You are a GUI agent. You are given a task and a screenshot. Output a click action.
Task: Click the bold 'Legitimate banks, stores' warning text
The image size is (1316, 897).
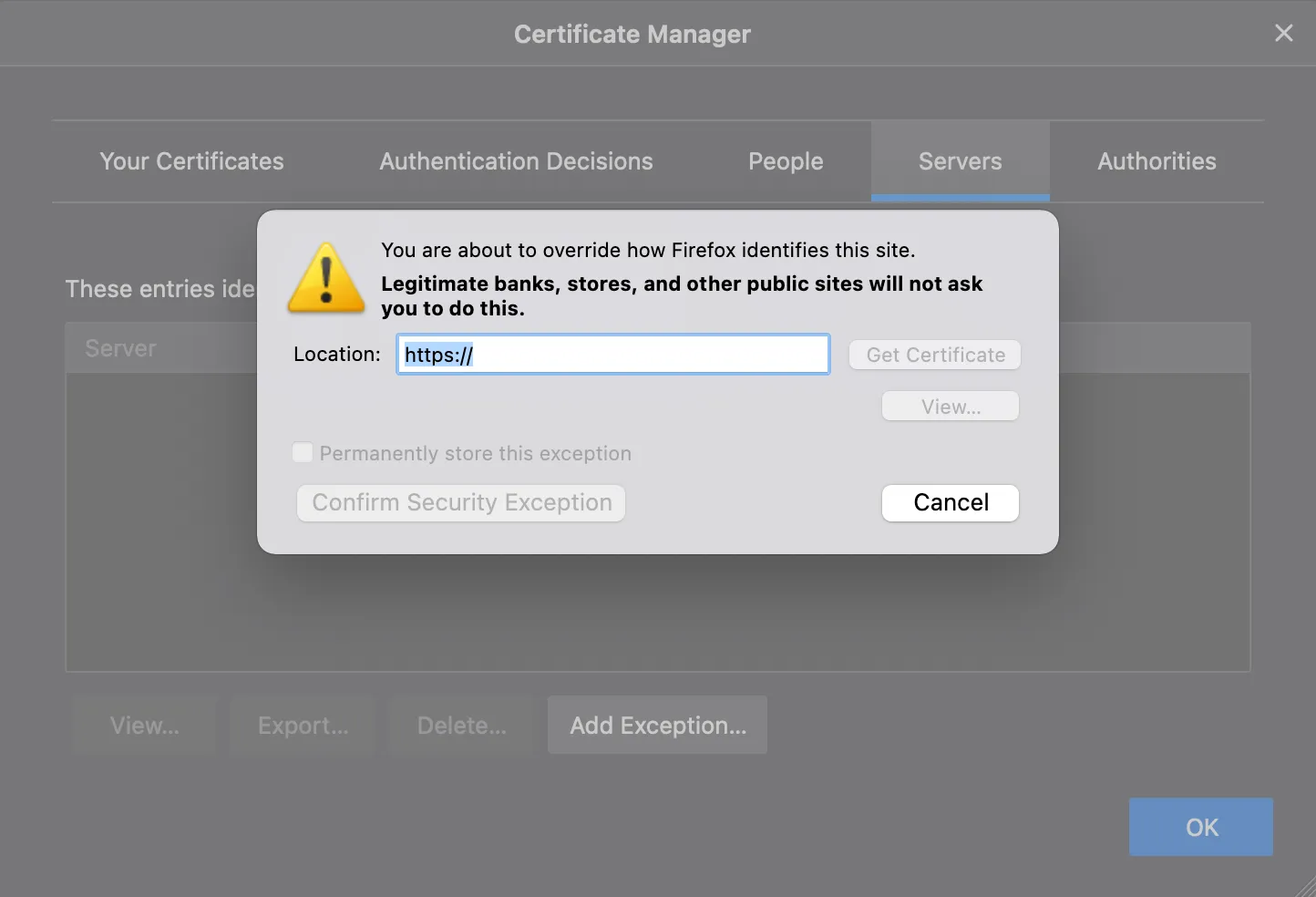[682, 296]
